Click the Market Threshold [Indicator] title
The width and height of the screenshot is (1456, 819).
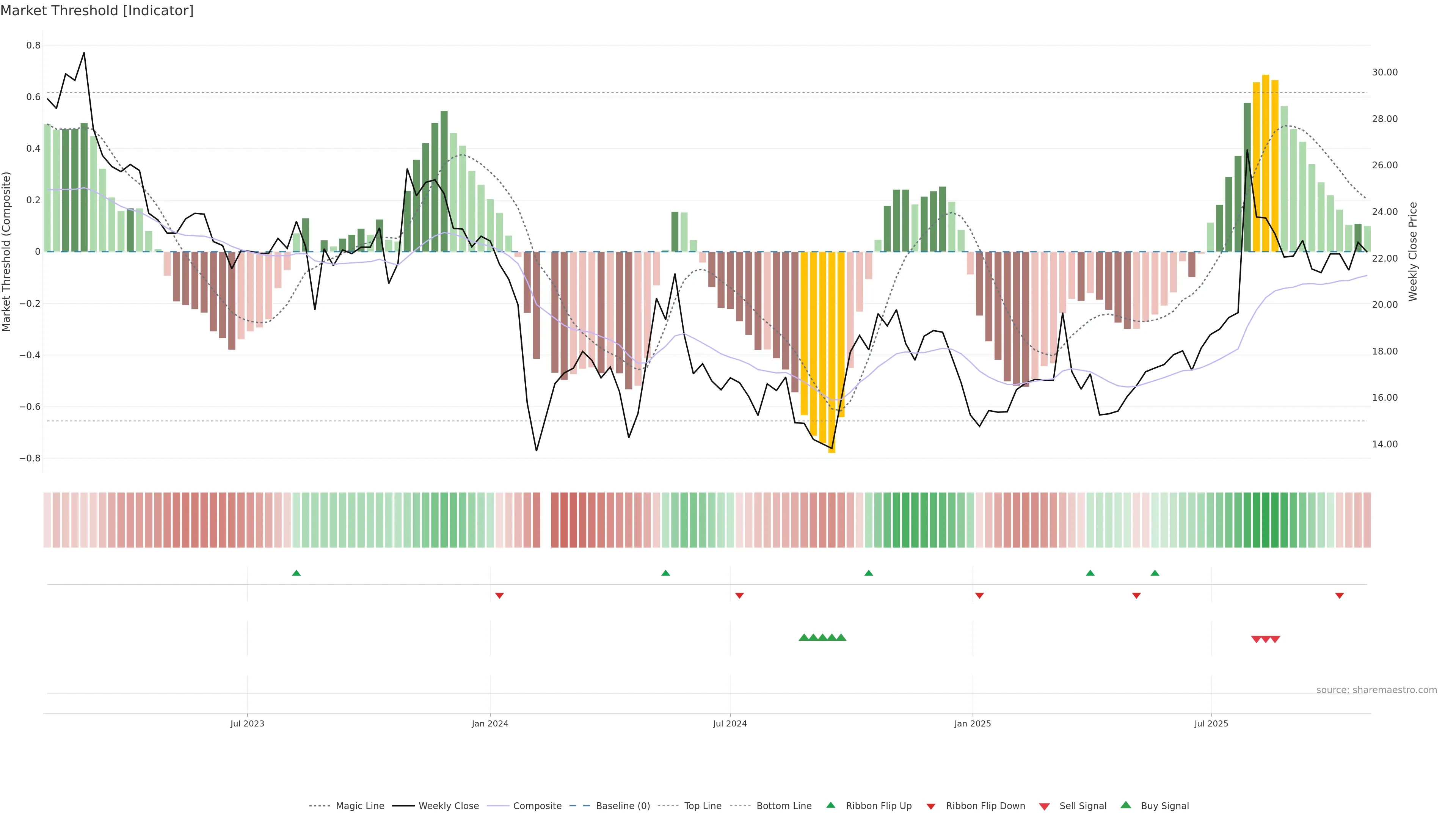click(97, 11)
